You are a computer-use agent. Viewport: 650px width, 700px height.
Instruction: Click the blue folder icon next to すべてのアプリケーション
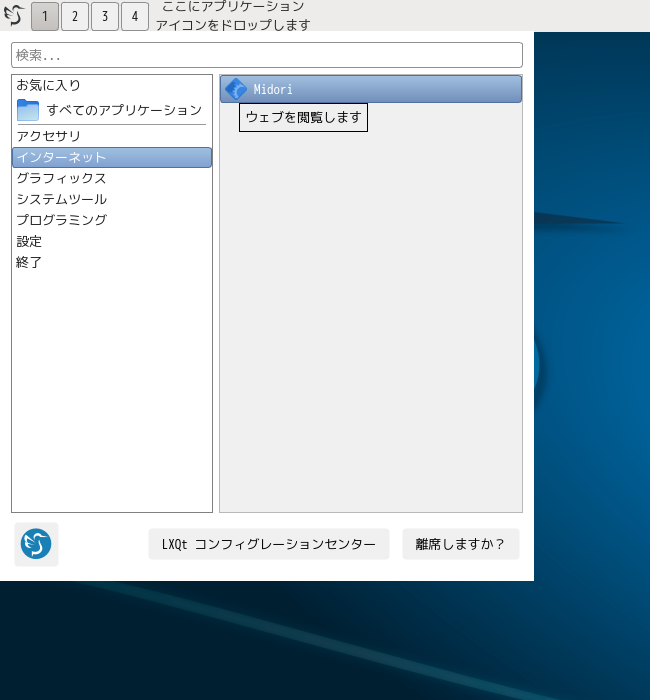(28, 110)
